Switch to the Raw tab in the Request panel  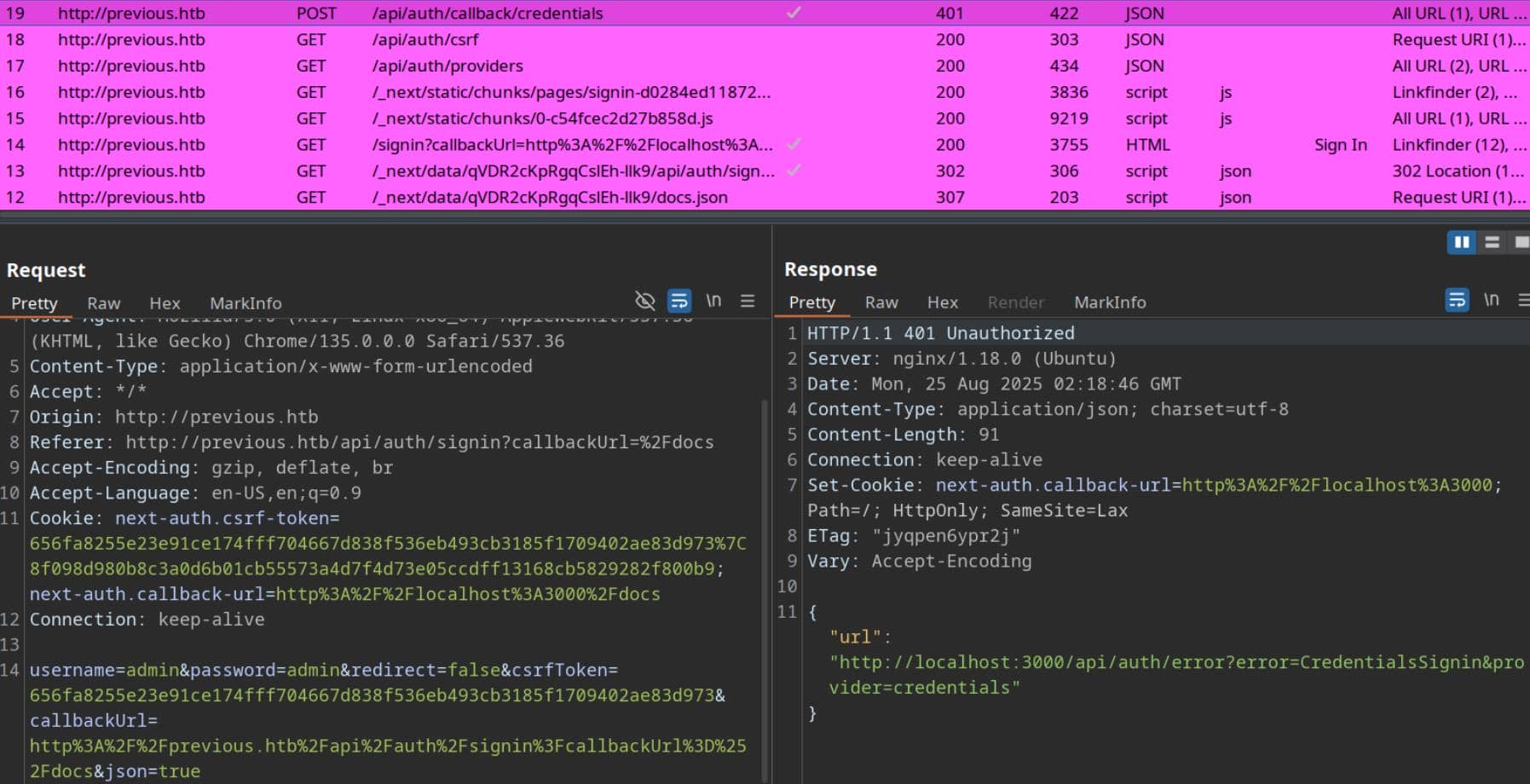[103, 303]
